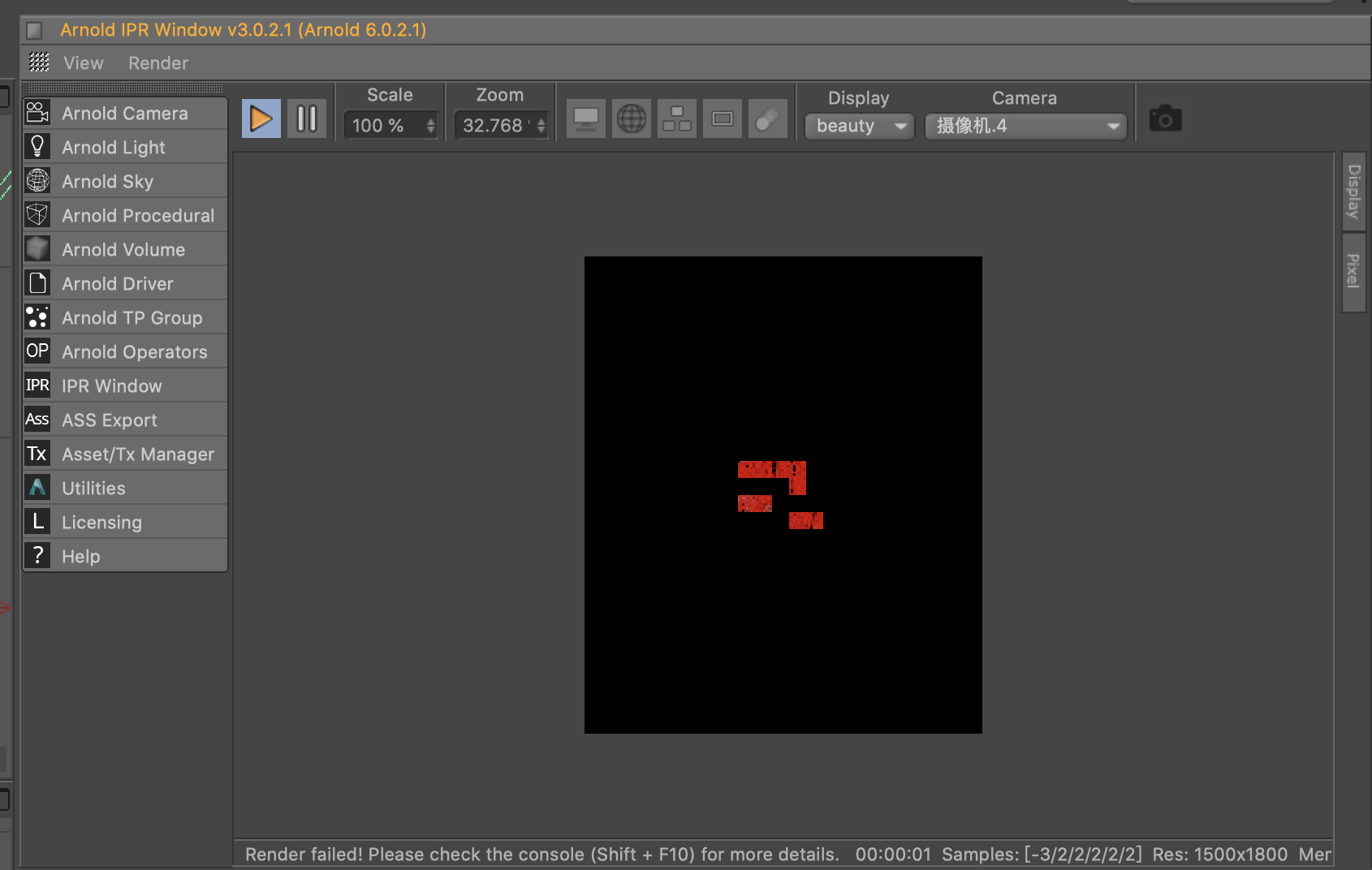Click the dotted grip menu icon
Screen dimensions: 1372x870
pos(39,62)
